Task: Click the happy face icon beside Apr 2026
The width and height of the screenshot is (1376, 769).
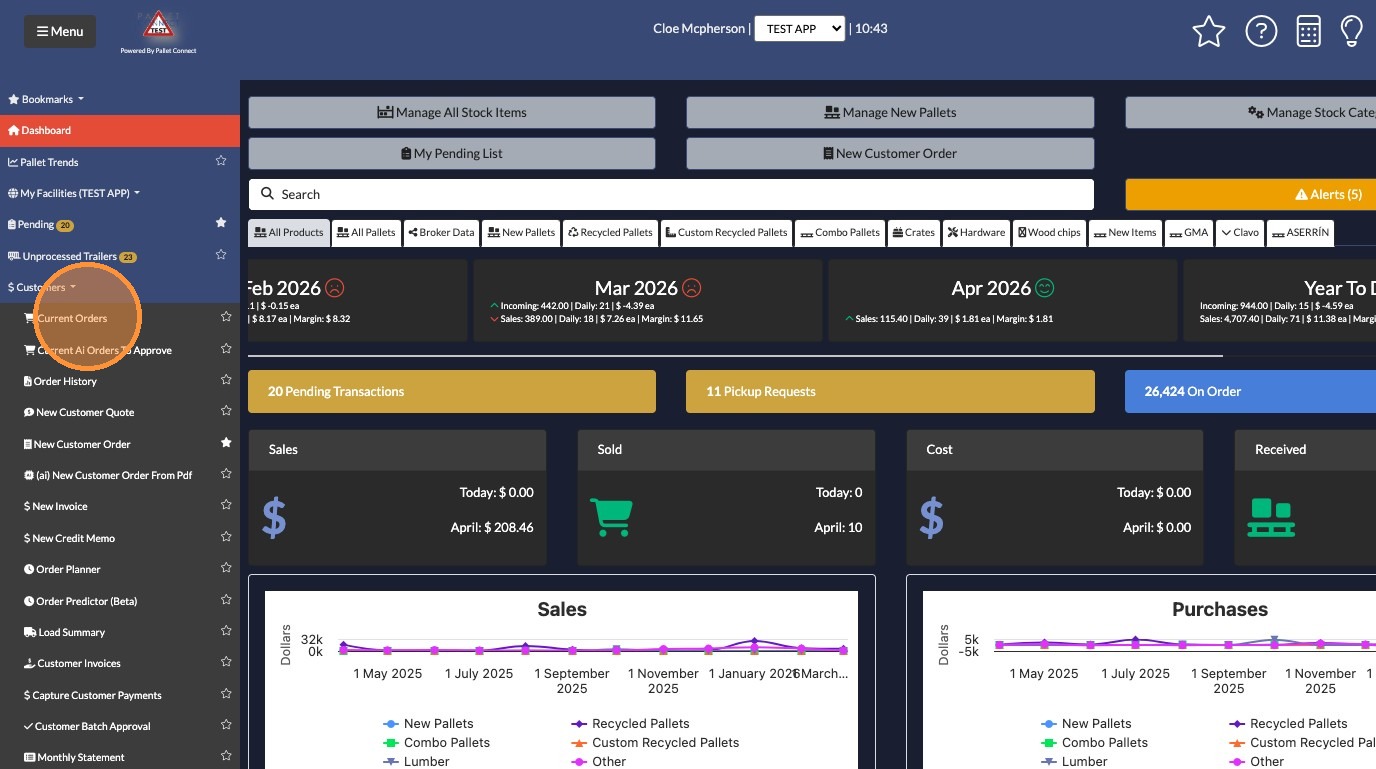Action: pyautogui.click(x=1045, y=288)
